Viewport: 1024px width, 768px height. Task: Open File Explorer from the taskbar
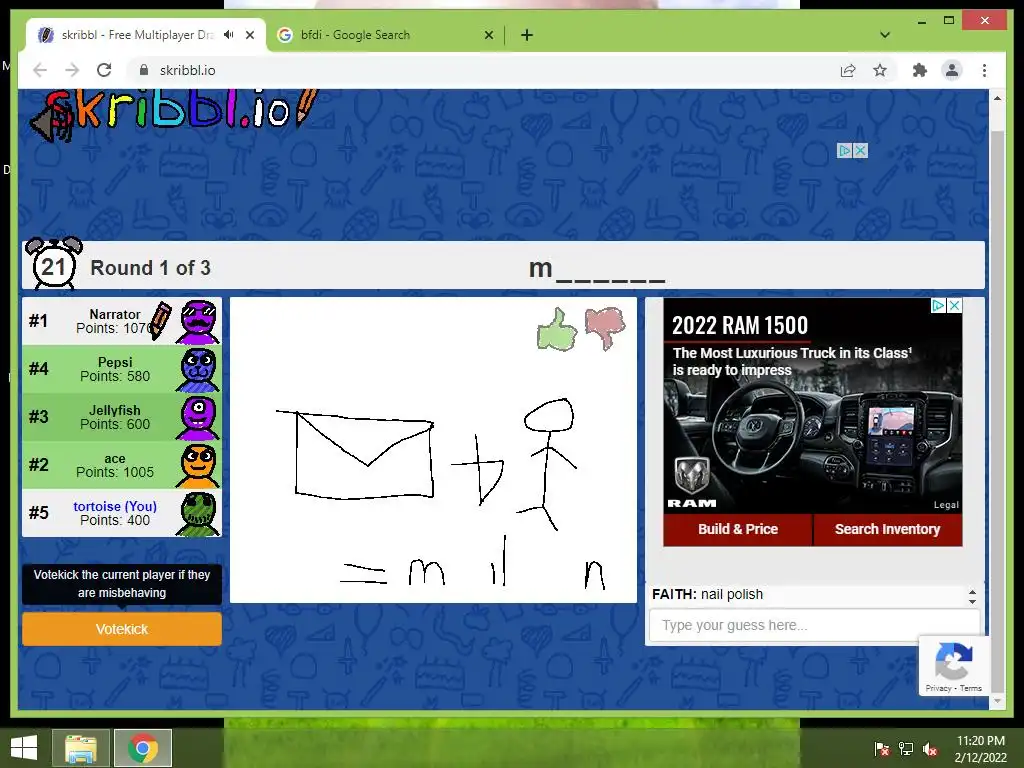[x=80, y=748]
